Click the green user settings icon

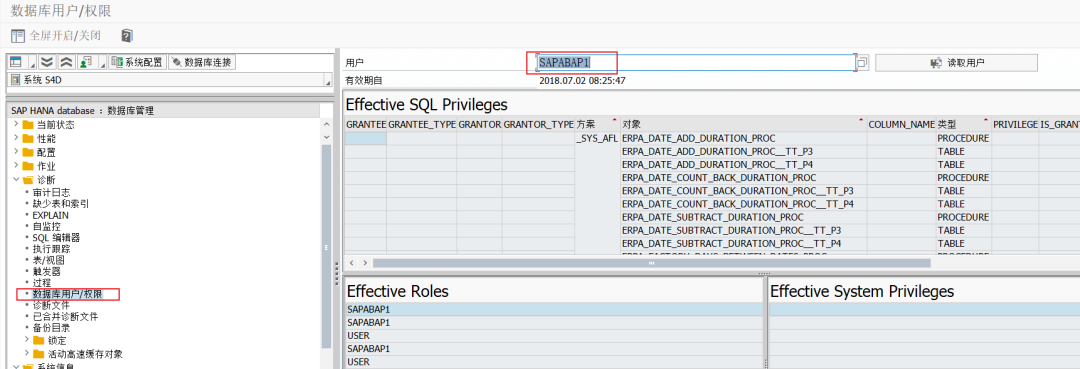click(x=85, y=62)
